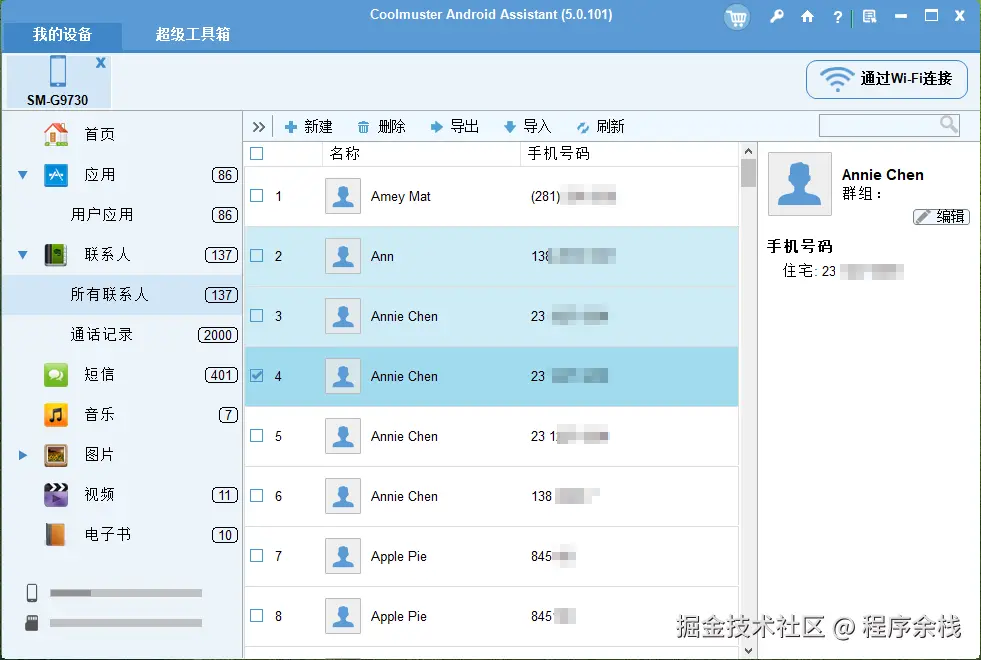Click 刷新 to refresh the contact list
The height and width of the screenshot is (660, 981).
click(x=601, y=127)
